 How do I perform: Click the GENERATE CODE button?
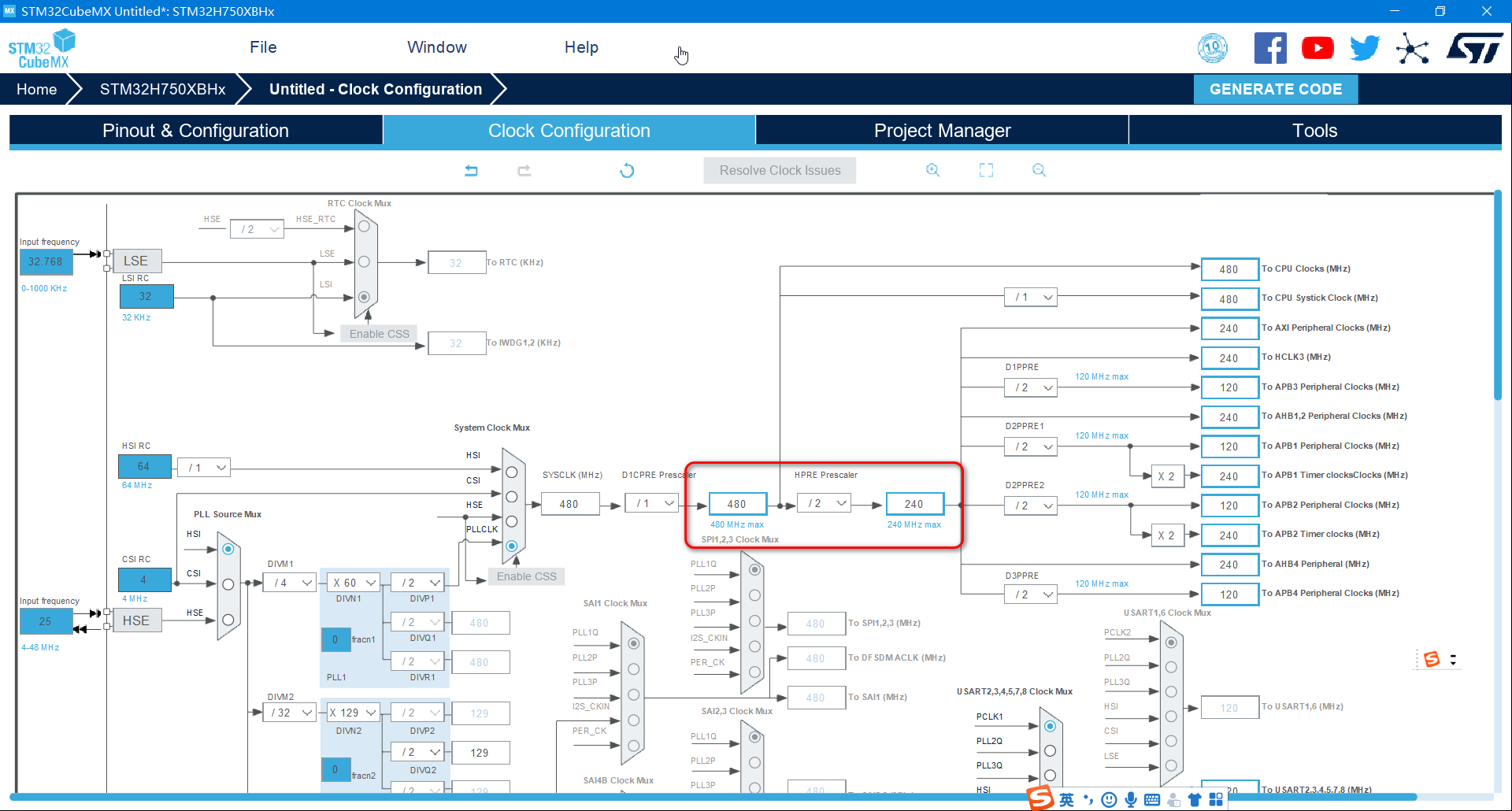(1276, 89)
